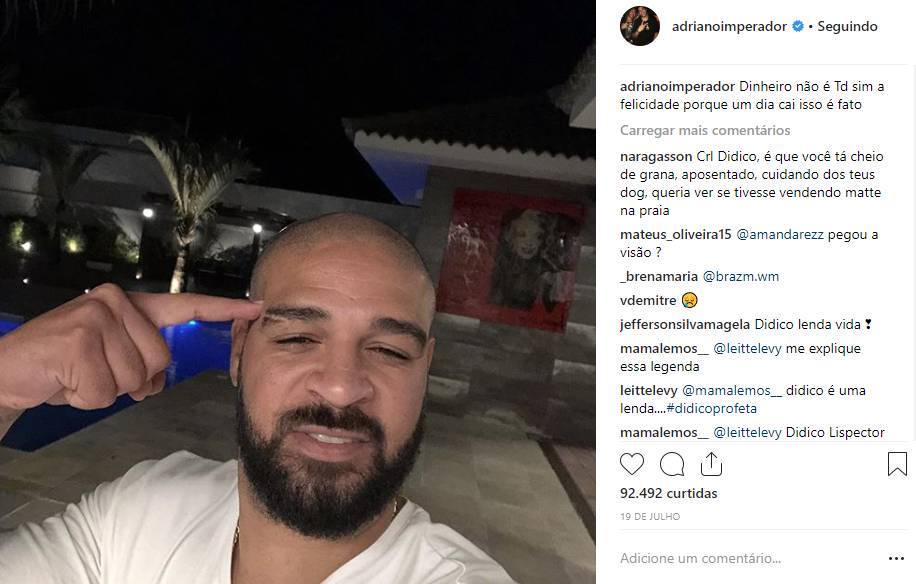Expand Carregar mais comentários
916x584 pixels.
coord(705,130)
